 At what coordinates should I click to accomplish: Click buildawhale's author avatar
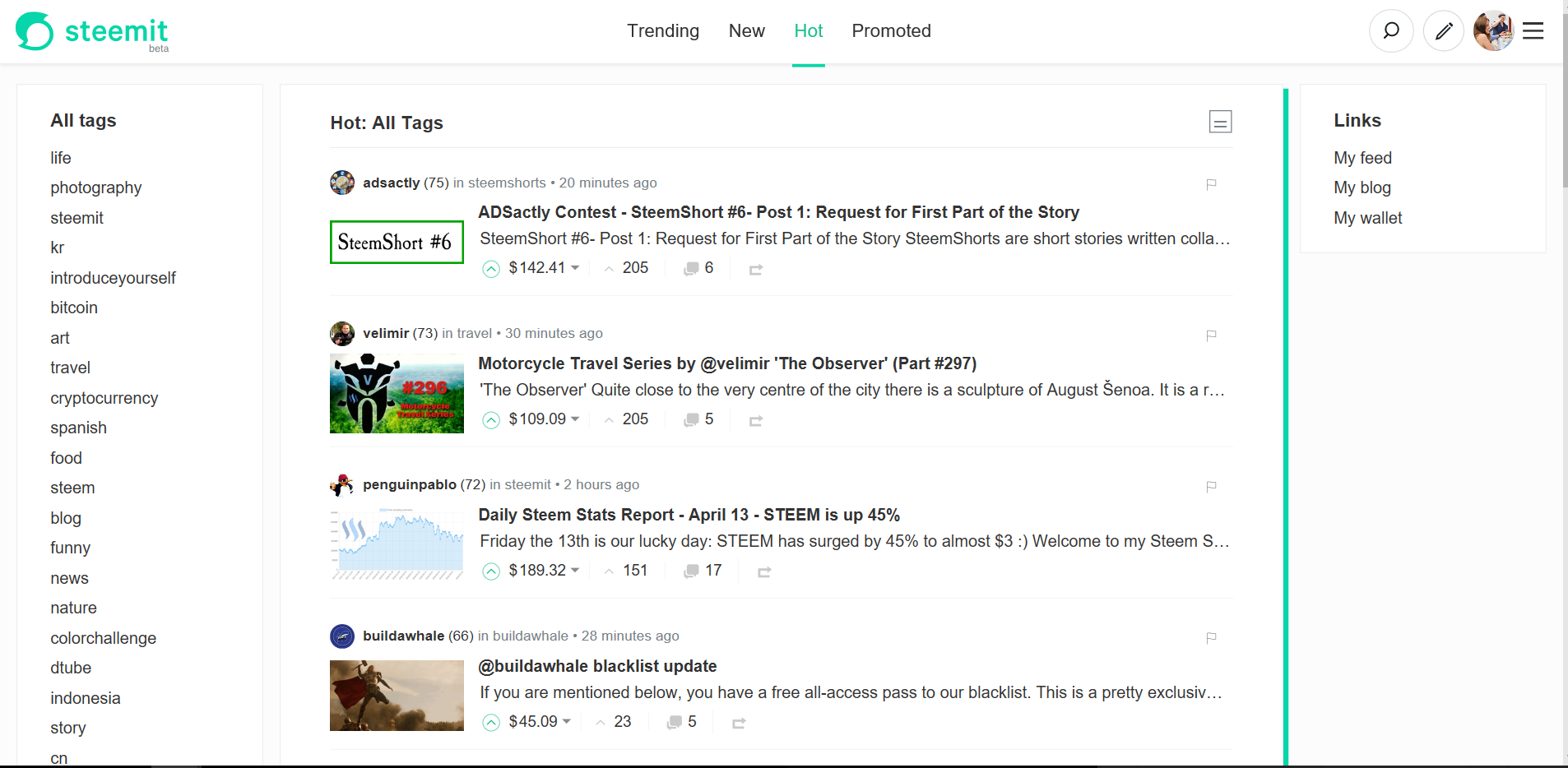(342, 636)
